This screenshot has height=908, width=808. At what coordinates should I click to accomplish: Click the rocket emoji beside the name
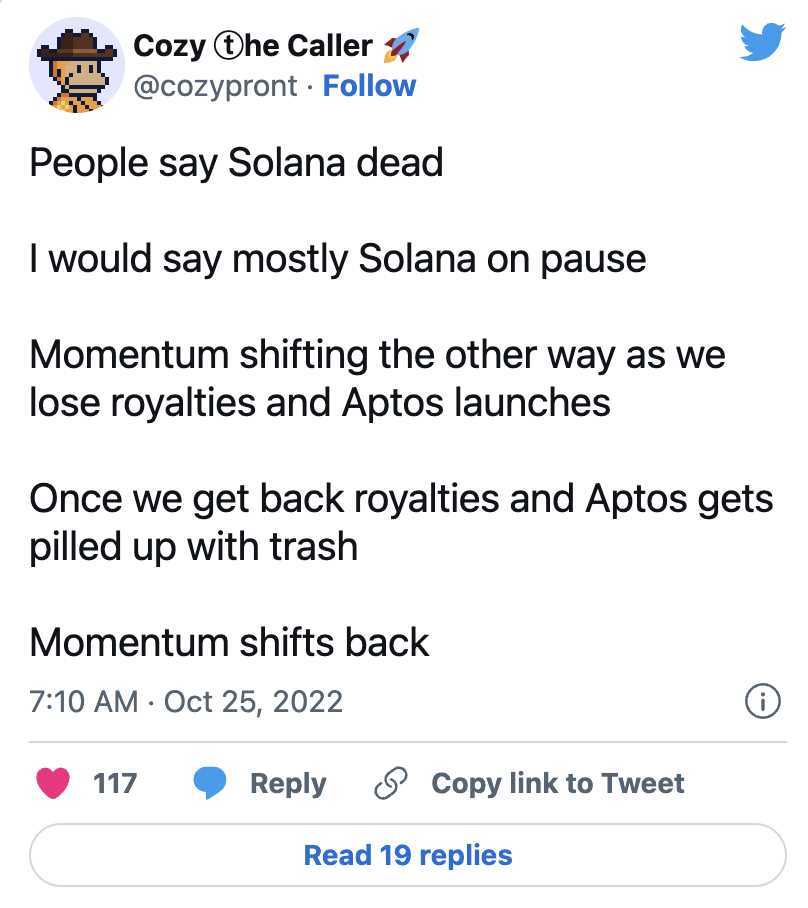401,45
